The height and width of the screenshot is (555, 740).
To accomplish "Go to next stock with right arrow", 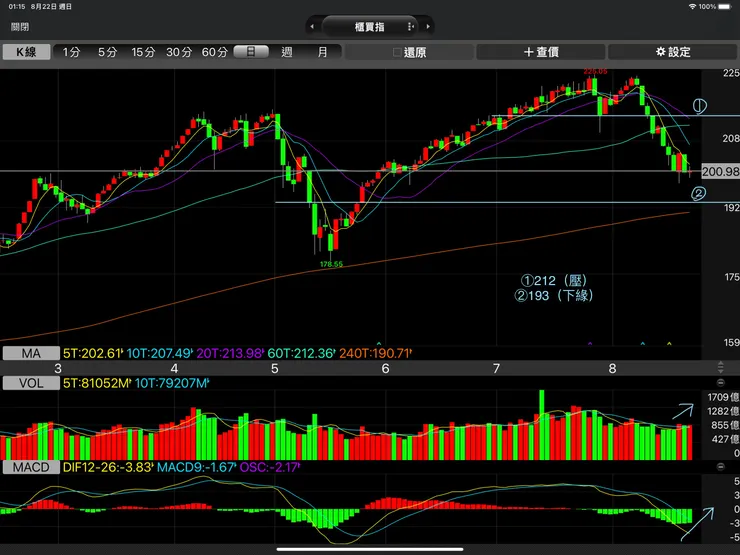I will (x=428, y=26).
